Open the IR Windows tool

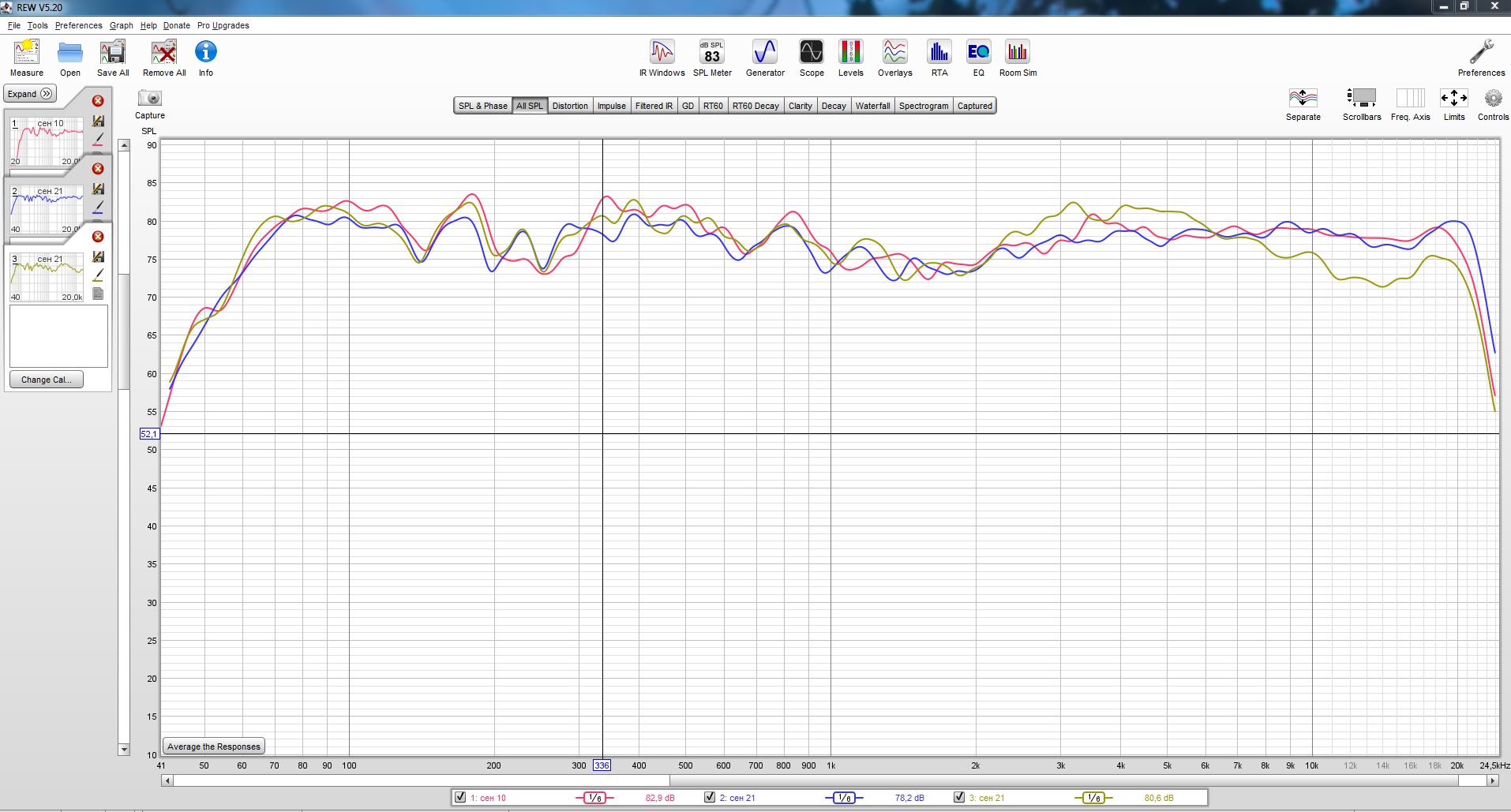click(x=662, y=58)
